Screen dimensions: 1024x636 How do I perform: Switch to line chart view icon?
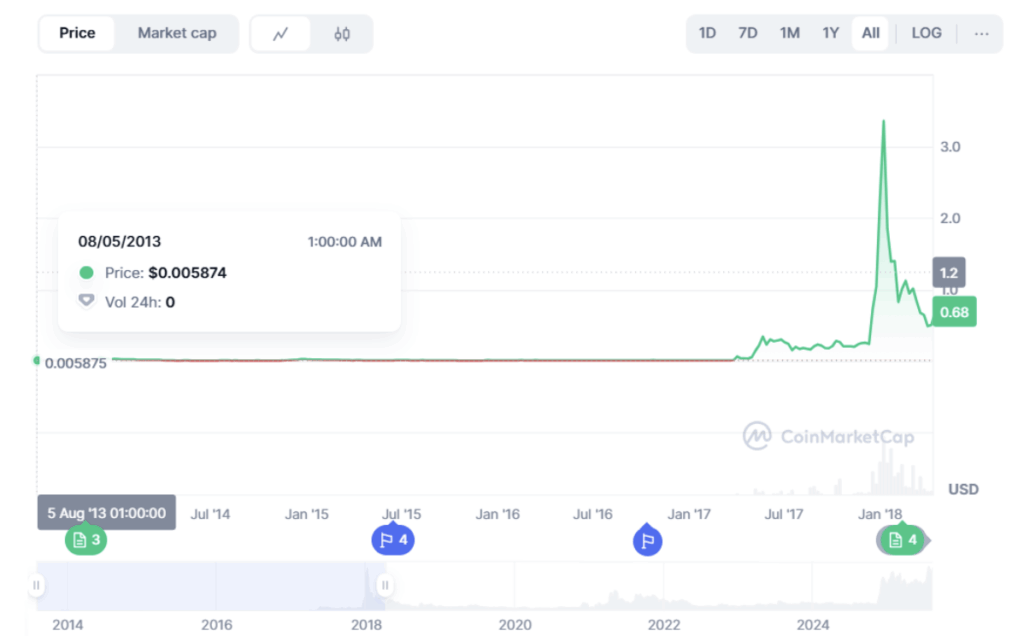point(281,33)
